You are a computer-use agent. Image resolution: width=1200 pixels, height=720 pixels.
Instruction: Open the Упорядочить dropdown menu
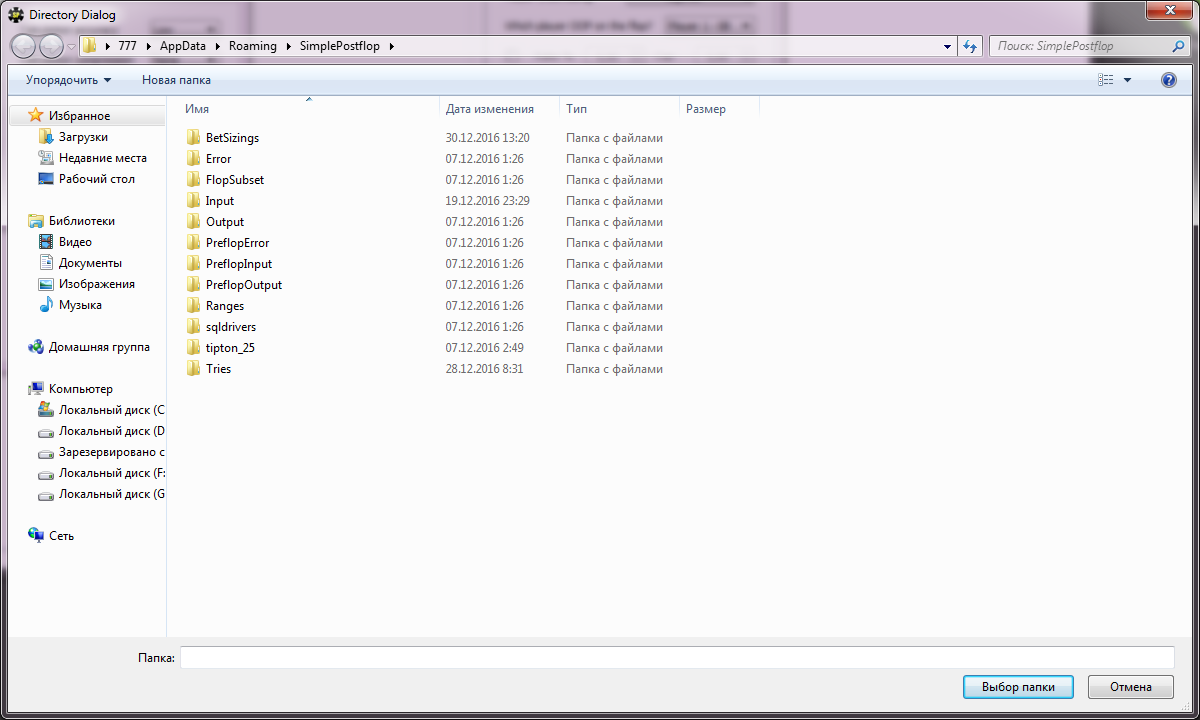(x=68, y=80)
